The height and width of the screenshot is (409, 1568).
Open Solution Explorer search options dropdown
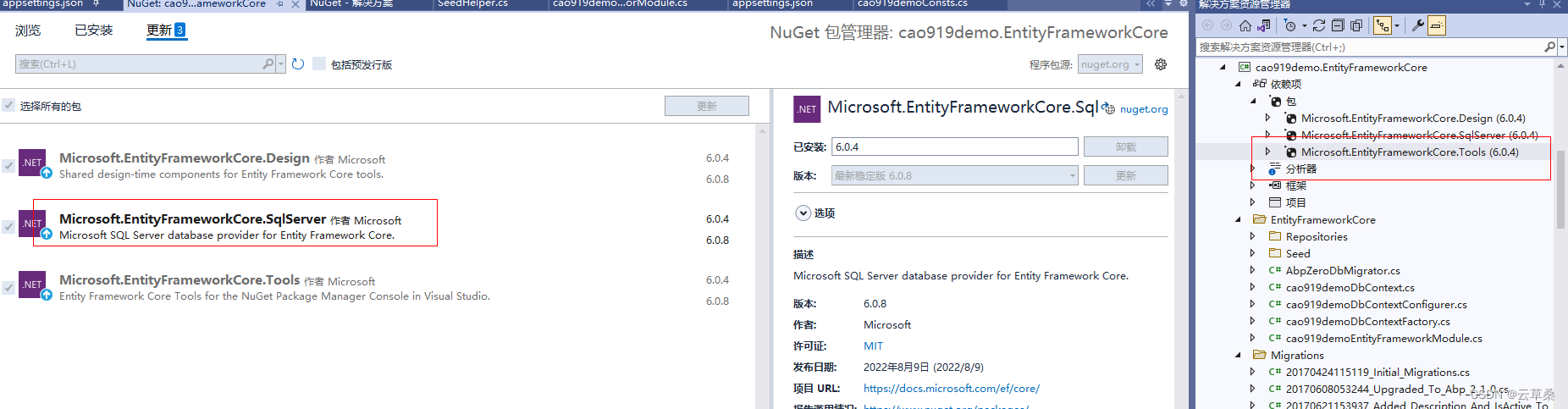tap(1561, 47)
